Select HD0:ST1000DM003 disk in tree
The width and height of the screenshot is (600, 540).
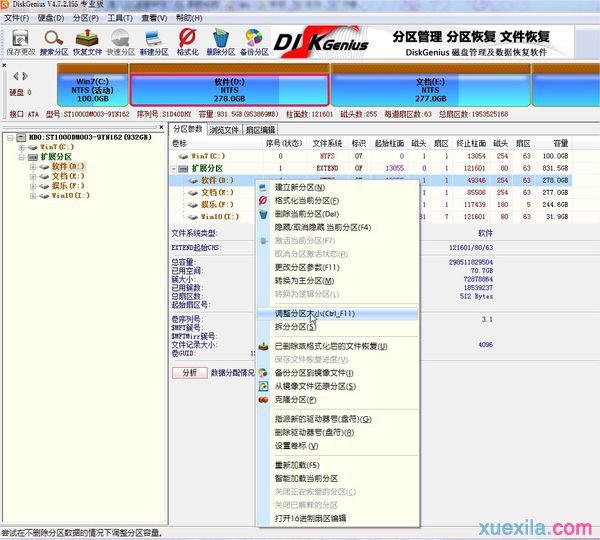(x=90, y=137)
